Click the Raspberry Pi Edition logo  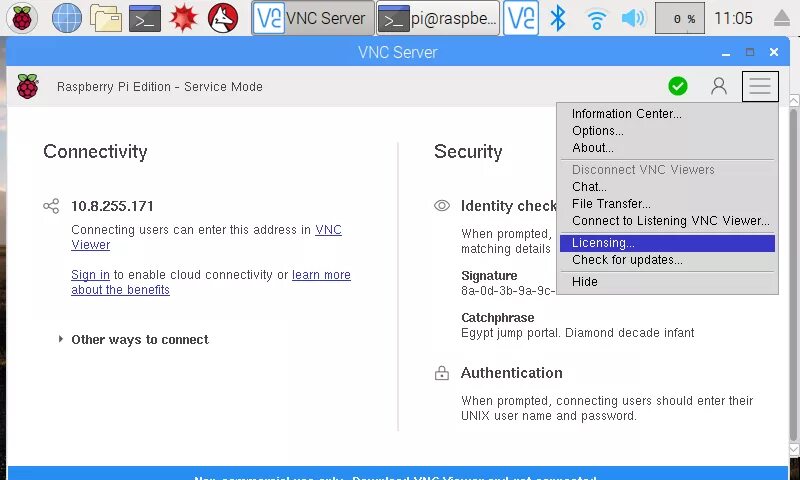click(27, 86)
